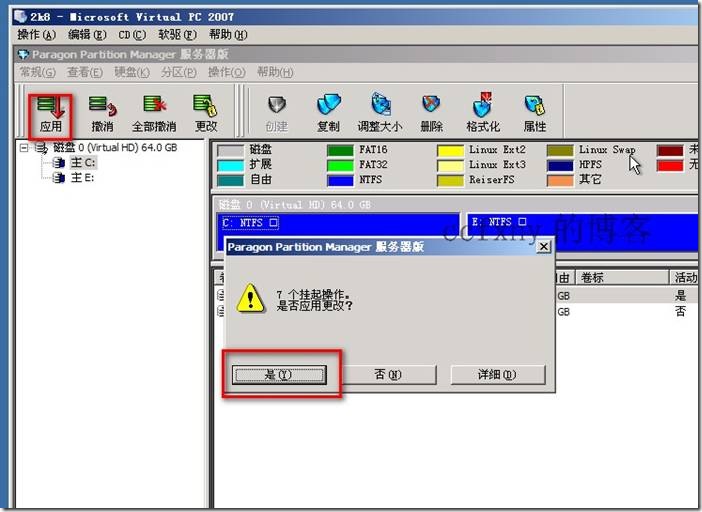Select 磁盘 0 (Virtual HD) 64.0 GB tree item
Viewport: 702px width, 512px height.
pyautogui.click(x=115, y=148)
